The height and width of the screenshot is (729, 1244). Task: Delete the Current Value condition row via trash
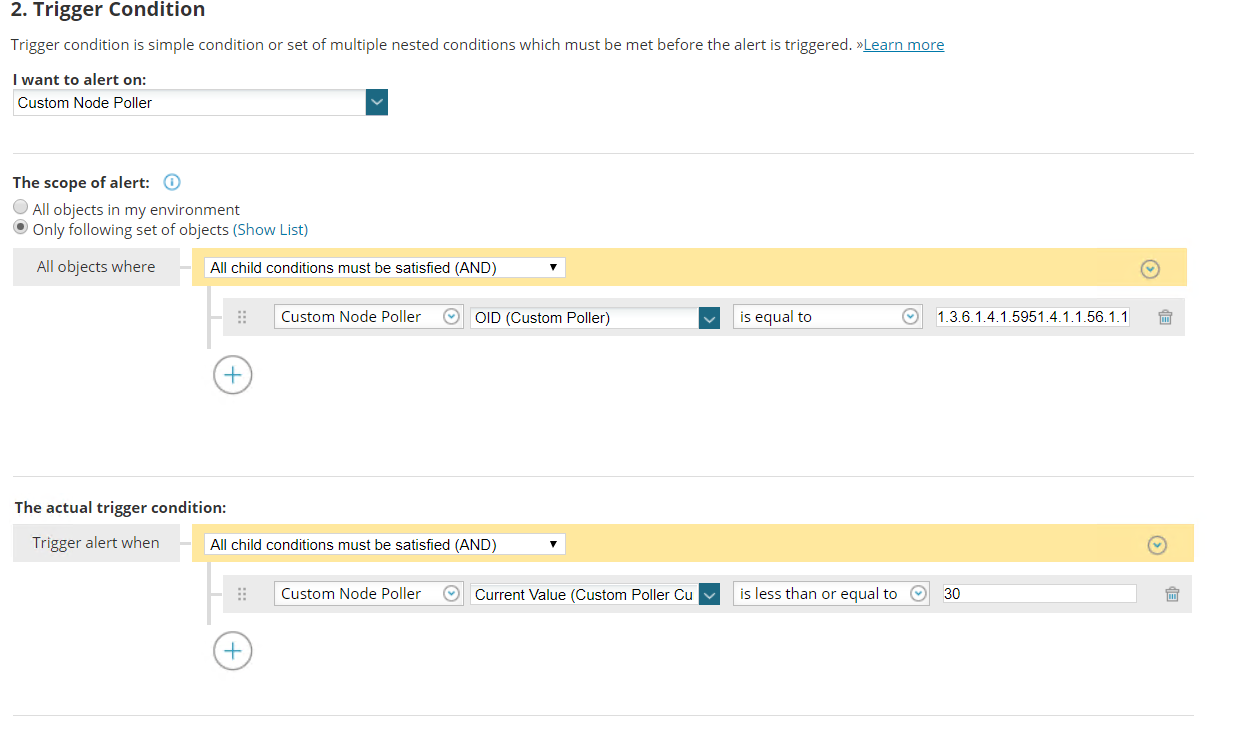point(1172,594)
